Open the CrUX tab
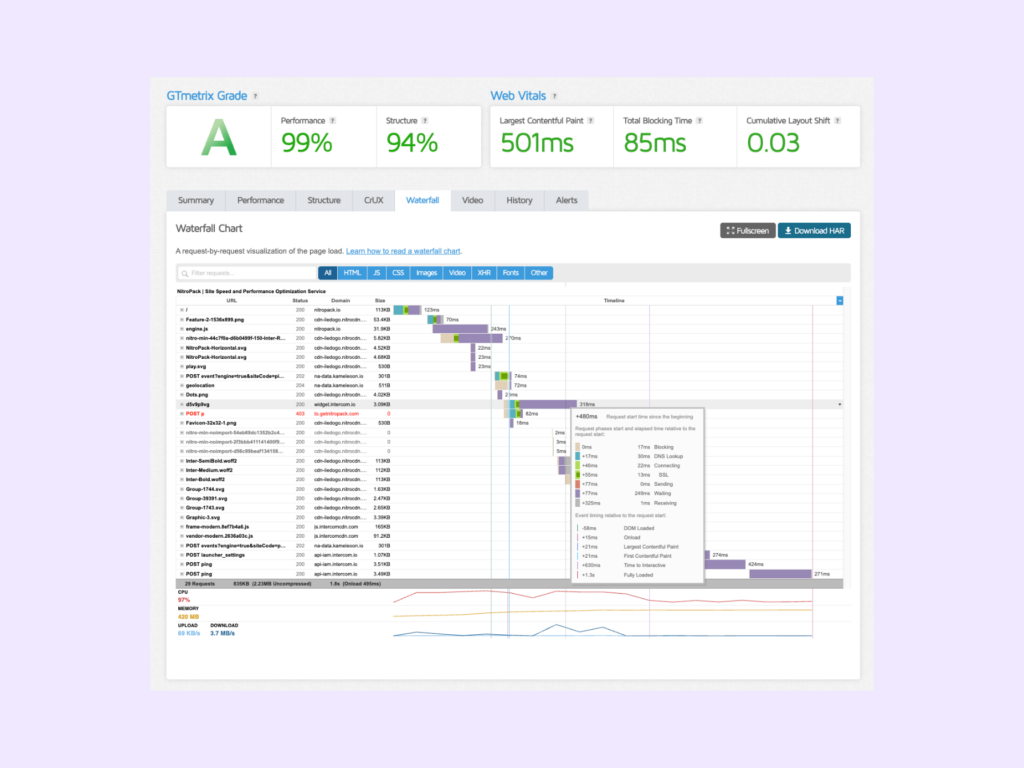 [374, 200]
